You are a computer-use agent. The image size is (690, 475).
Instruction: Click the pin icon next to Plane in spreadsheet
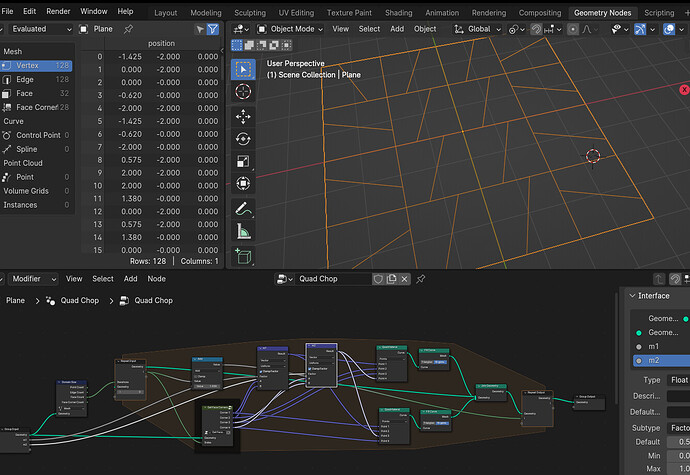click(x=128, y=29)
